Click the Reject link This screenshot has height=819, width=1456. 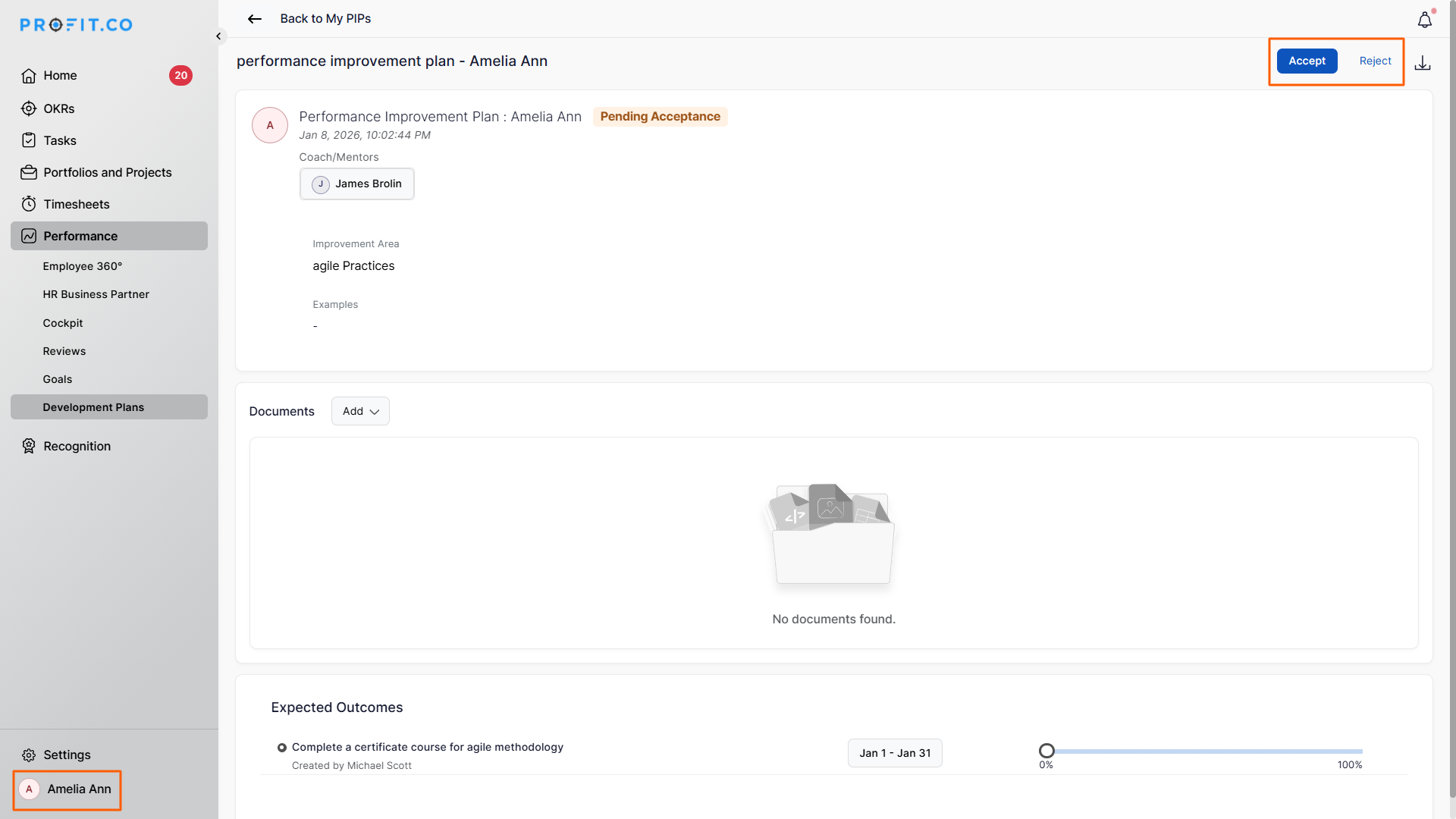click(1375, 61)
